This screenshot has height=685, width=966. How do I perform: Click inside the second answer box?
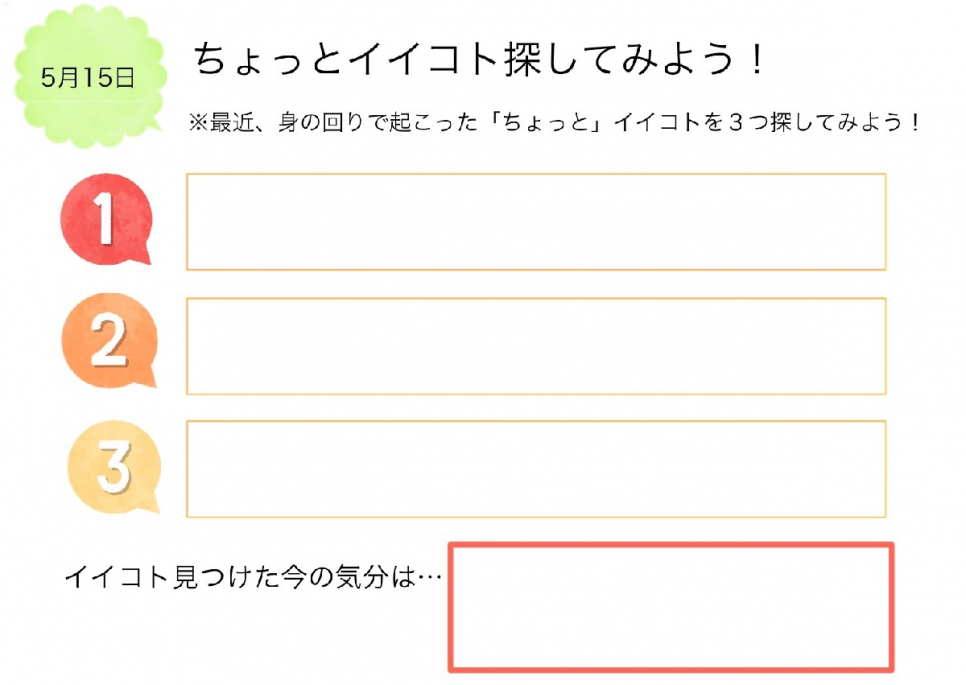[x=536, y=346]
